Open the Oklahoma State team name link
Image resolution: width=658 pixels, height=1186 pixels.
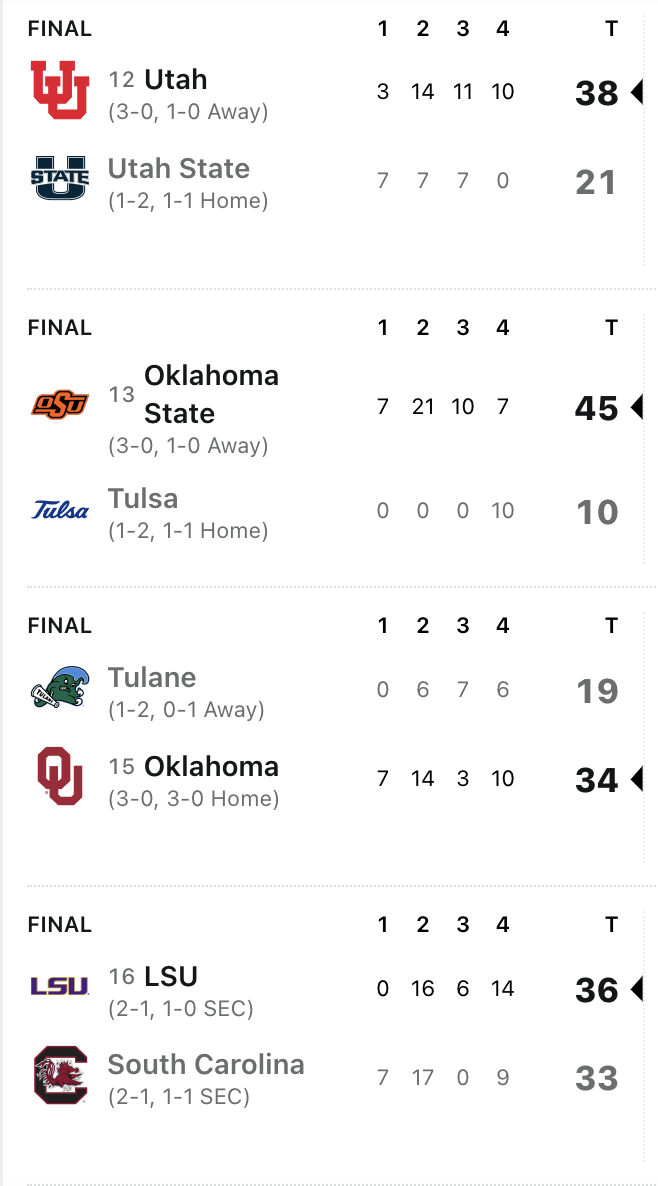211,394
